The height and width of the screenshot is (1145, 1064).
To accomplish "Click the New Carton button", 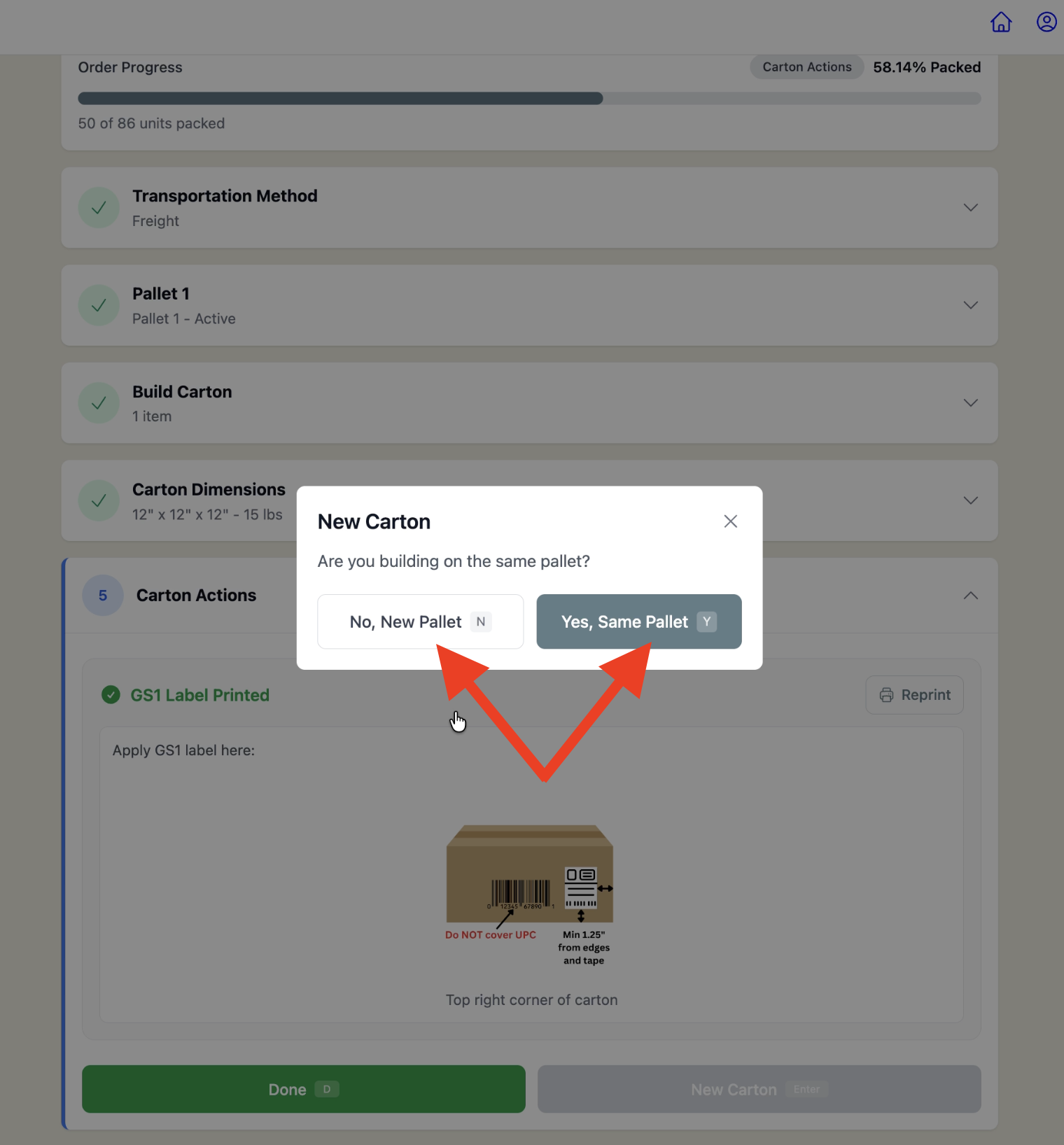I will [x=759, y=1089].
